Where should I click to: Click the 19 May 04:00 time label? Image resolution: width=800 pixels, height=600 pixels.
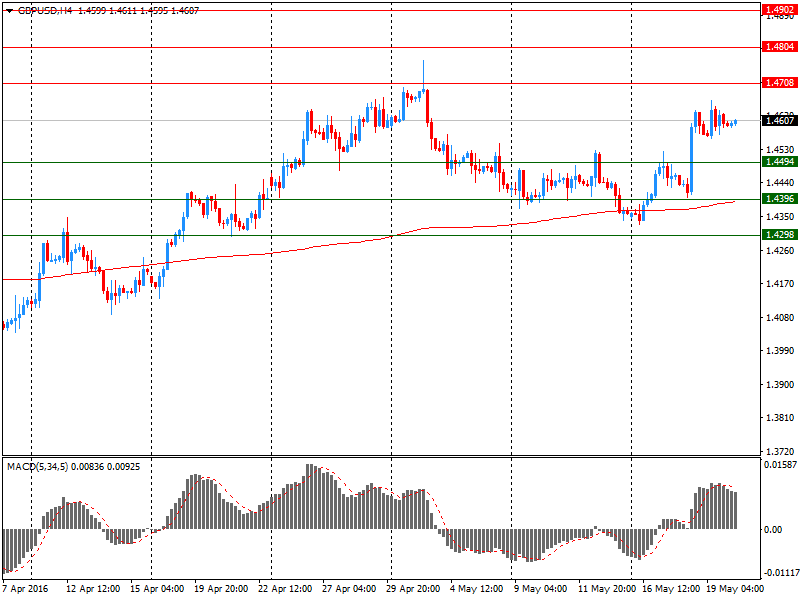pyautogui.click(x=735, y=589)
